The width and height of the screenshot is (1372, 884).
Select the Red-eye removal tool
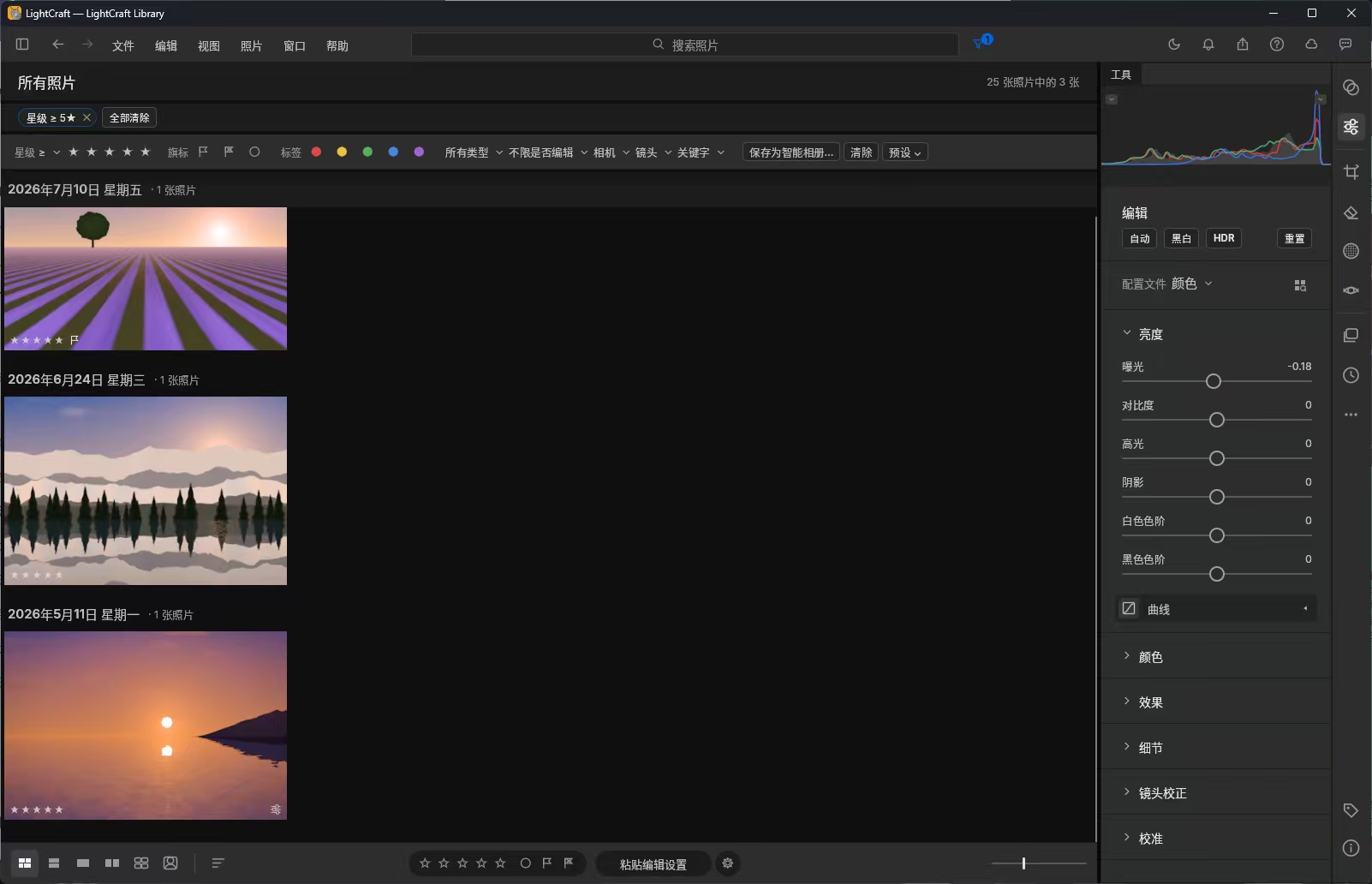[1351, 290]
